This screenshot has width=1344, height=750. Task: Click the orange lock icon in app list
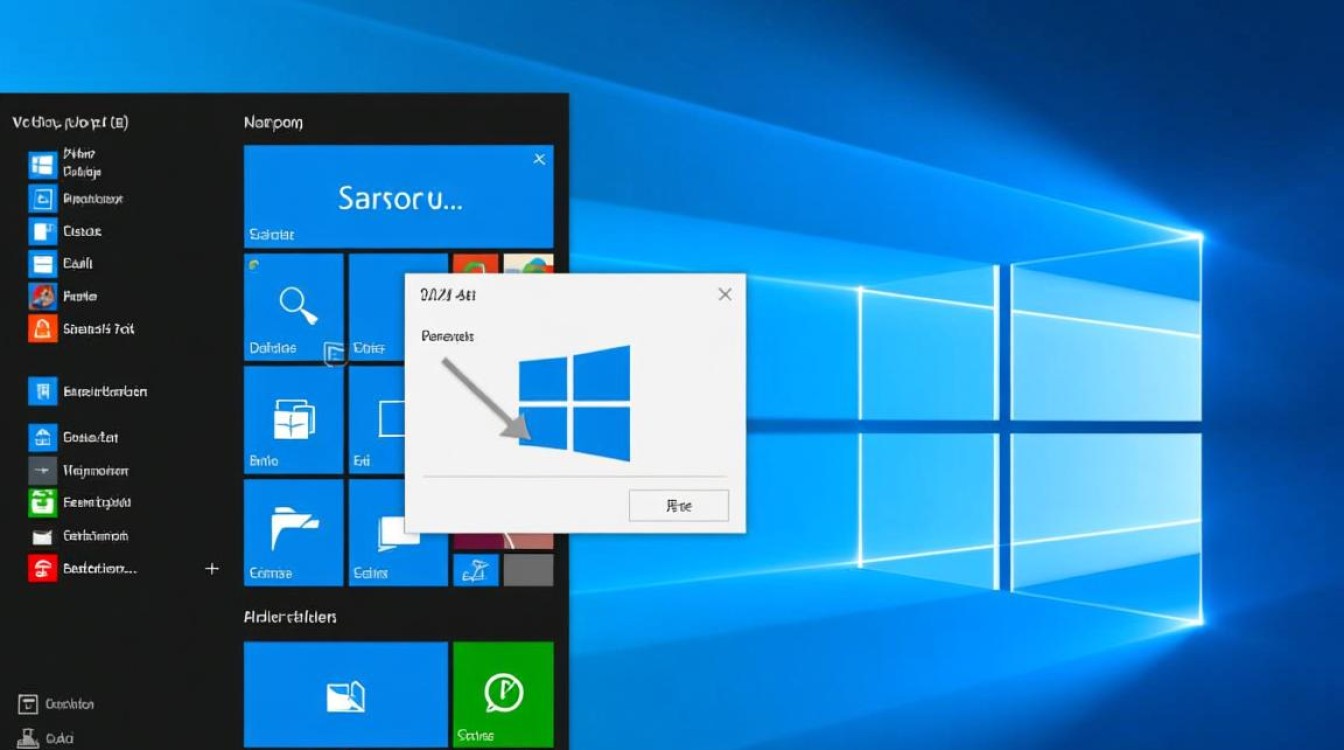point(43,329)
